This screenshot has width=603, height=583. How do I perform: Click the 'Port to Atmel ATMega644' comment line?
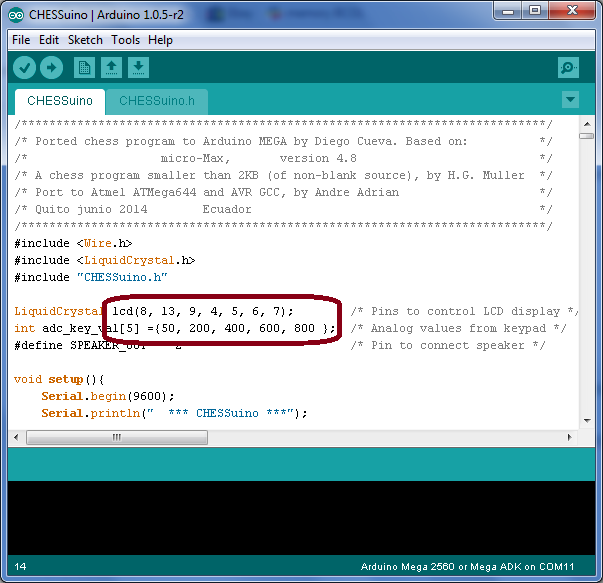(284, 192)
